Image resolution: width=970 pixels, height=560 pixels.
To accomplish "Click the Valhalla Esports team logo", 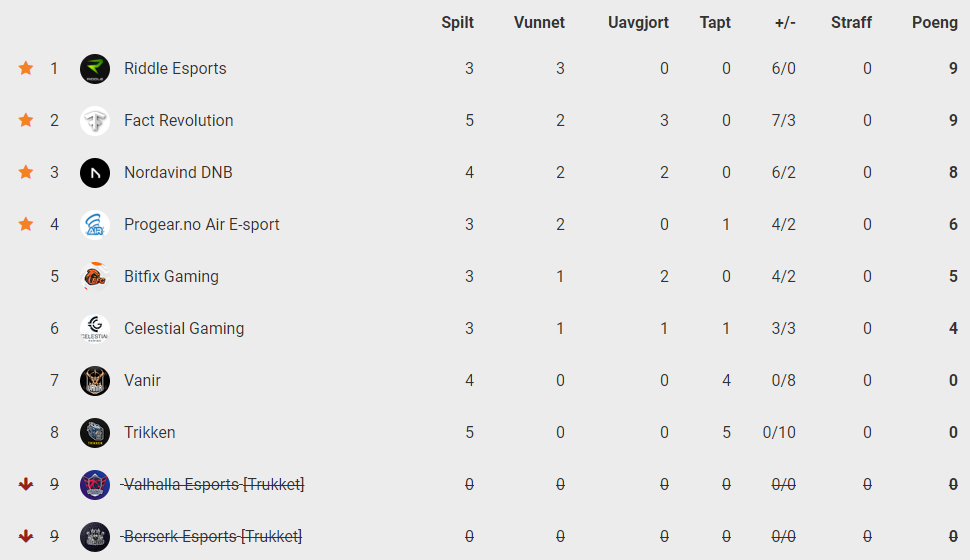I will coord(95,485).
